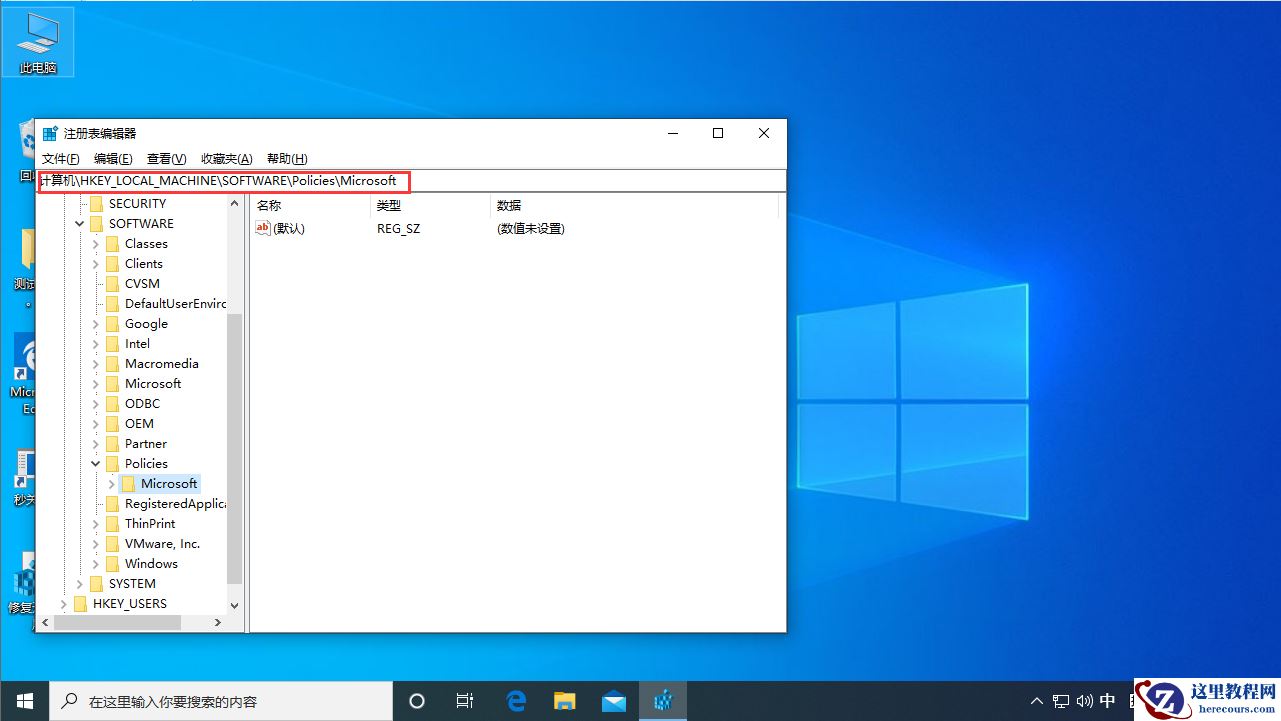The height and width of the screenshot is (721, 1281).
Task: Open the Windows Start menu
Action: (24, 700)
